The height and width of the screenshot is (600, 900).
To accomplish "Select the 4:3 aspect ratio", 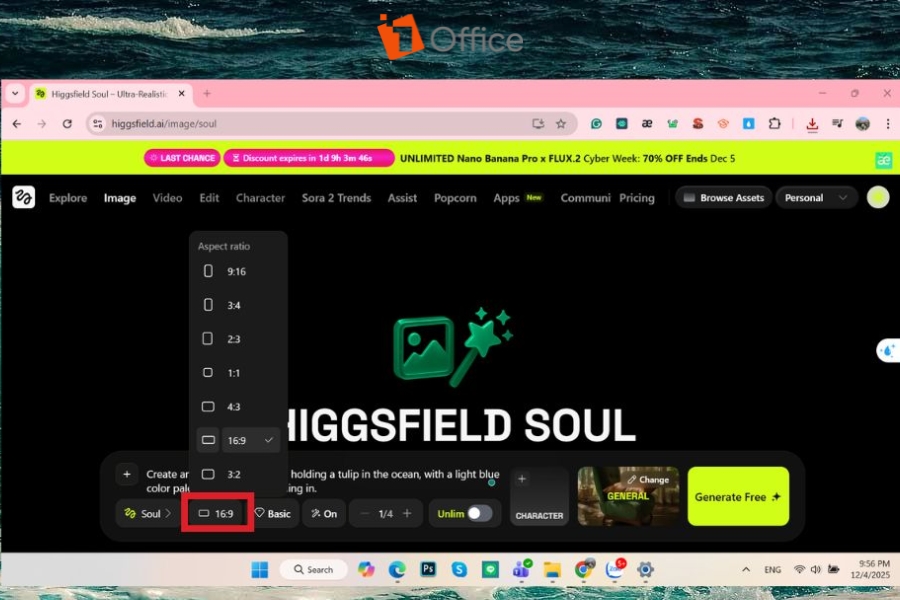I will [237, 407].
